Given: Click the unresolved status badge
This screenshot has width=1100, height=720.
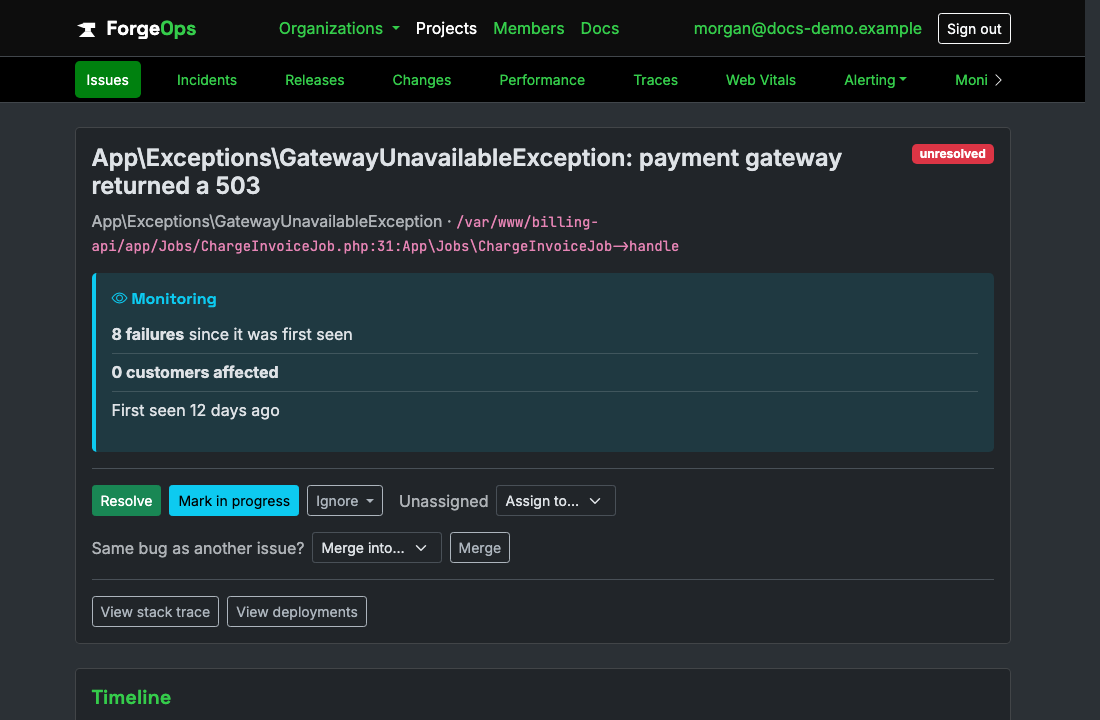Looking at the screenshot, I should pos(952,154).
